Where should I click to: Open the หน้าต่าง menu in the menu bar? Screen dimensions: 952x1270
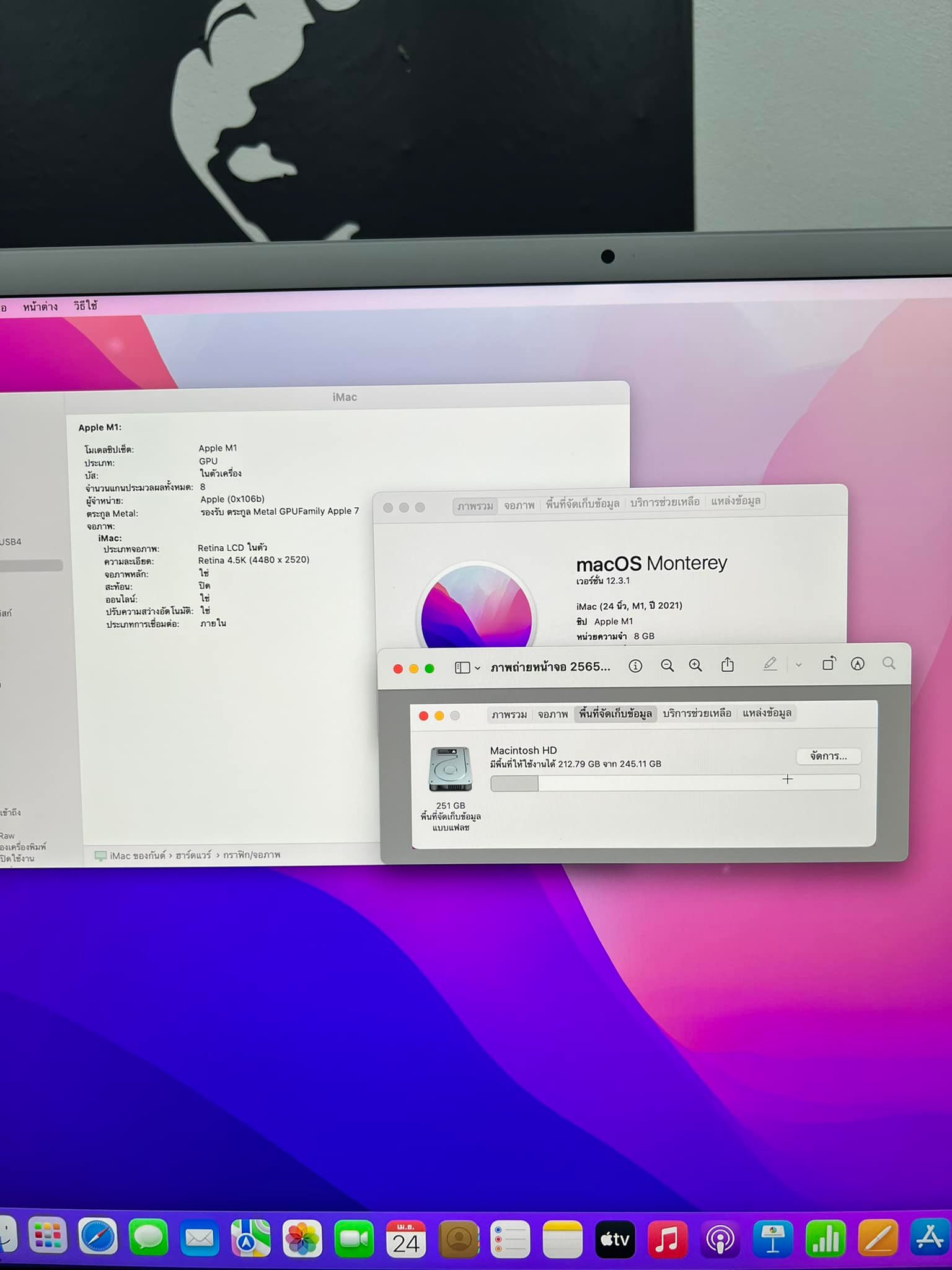[x=40, y=306]
